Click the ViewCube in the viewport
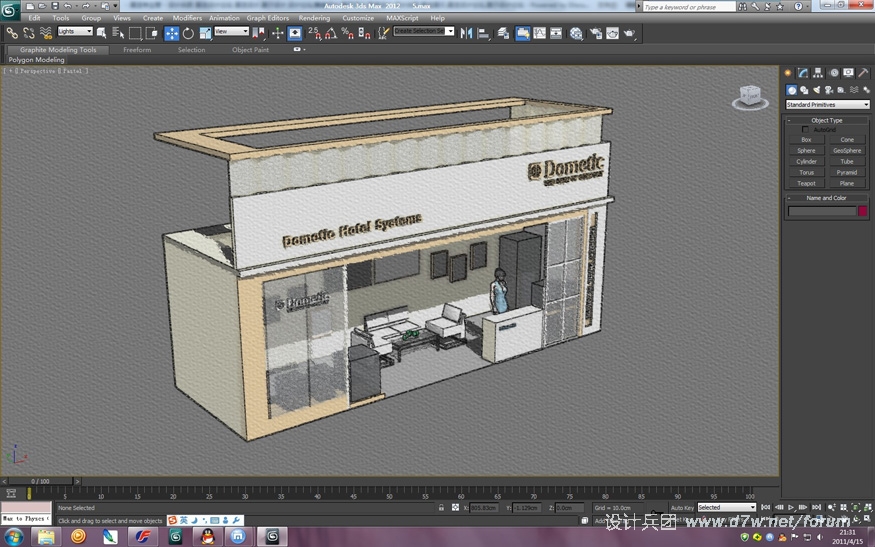Image resolution: width=875 pixels, height=547 pixels. click(750, 97)
